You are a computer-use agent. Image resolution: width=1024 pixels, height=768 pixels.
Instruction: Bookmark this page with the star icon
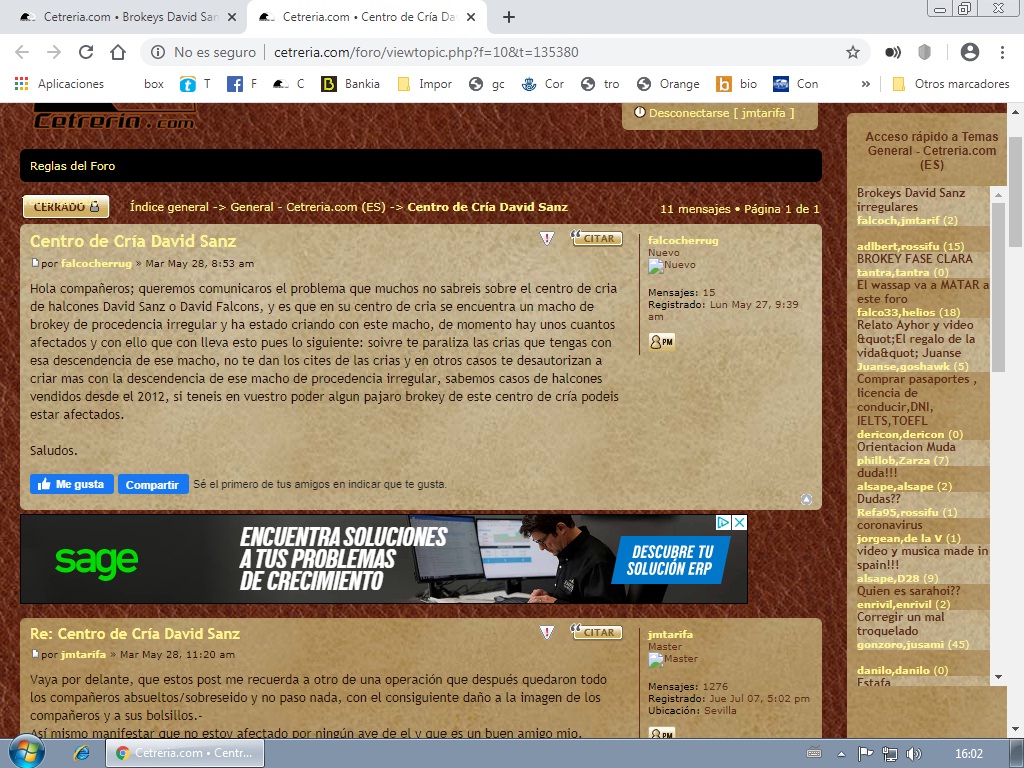pos(852,52)
